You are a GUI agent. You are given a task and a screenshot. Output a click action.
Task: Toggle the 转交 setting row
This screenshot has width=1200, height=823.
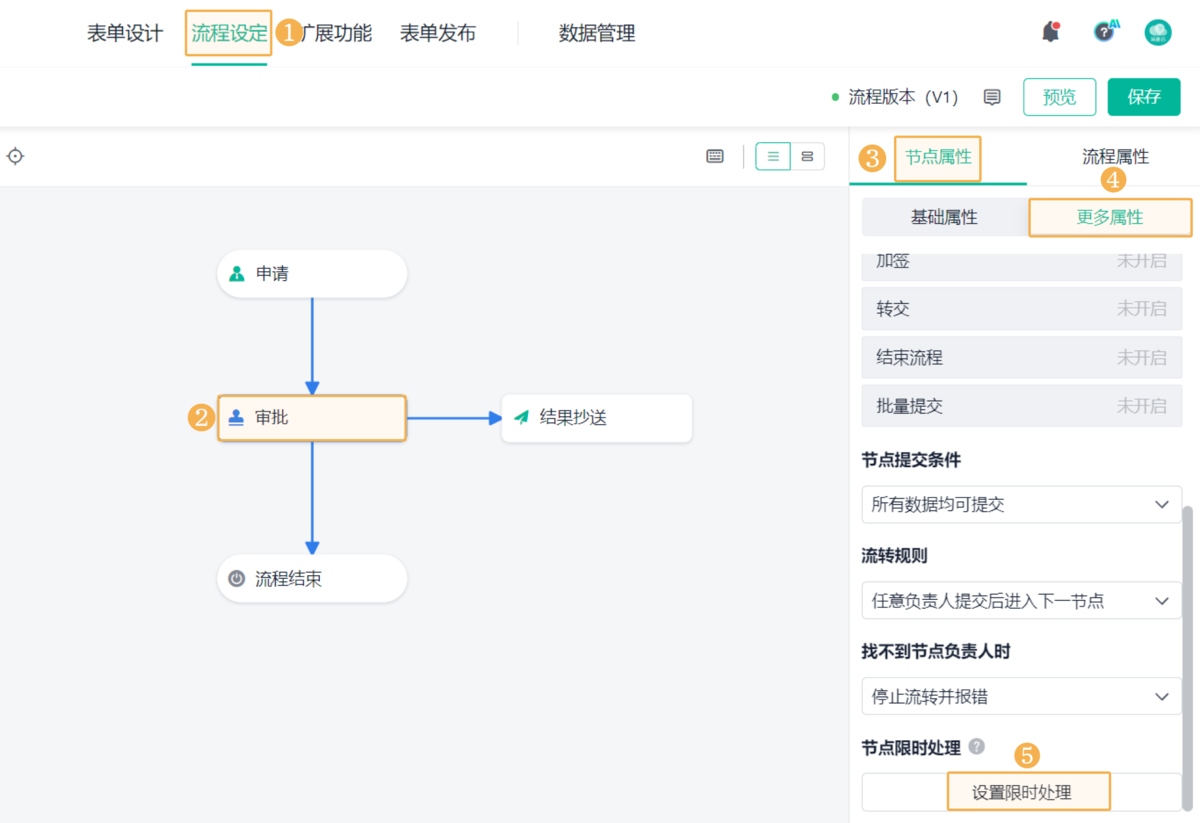(1021, 309)
